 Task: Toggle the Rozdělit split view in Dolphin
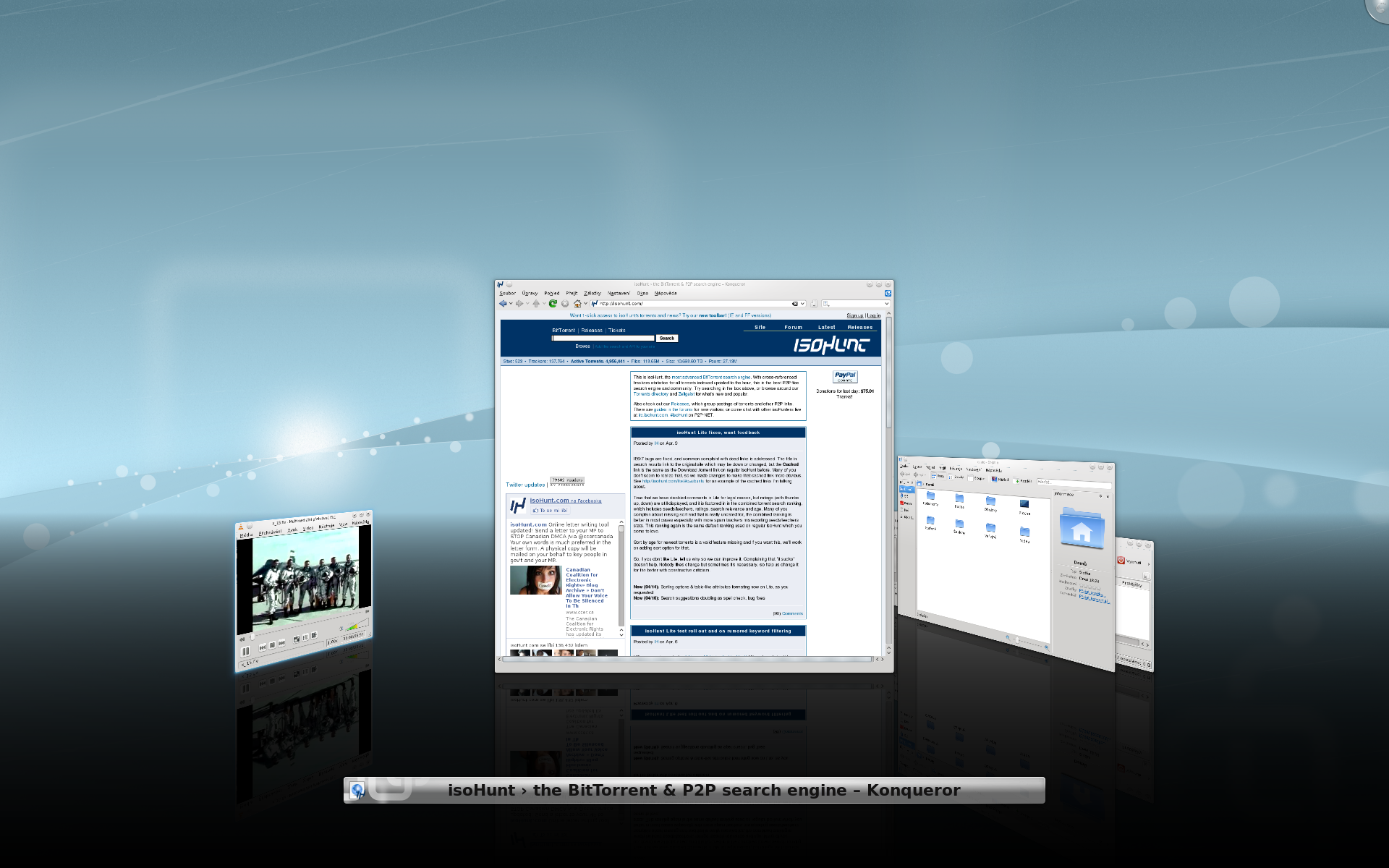(x=1022, y=481)
